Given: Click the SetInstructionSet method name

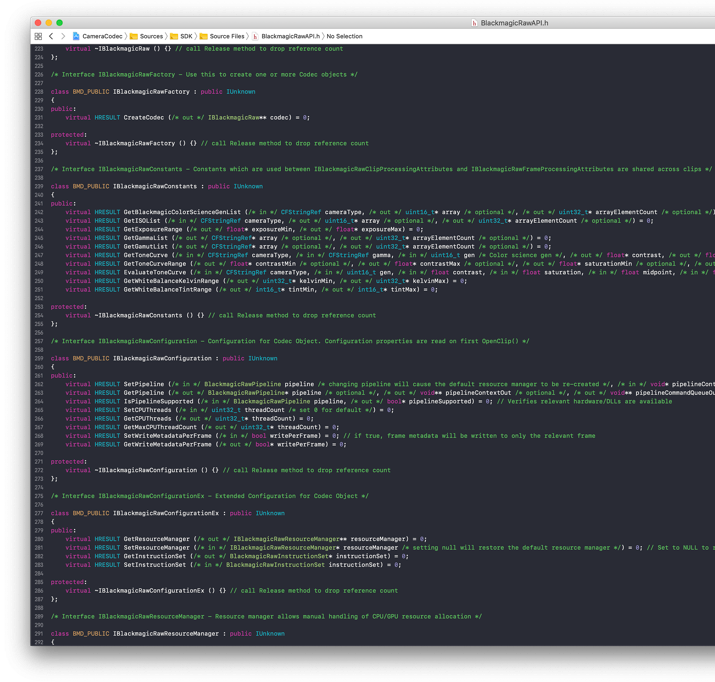Looking at the screenshot, I should click(155, 565).
